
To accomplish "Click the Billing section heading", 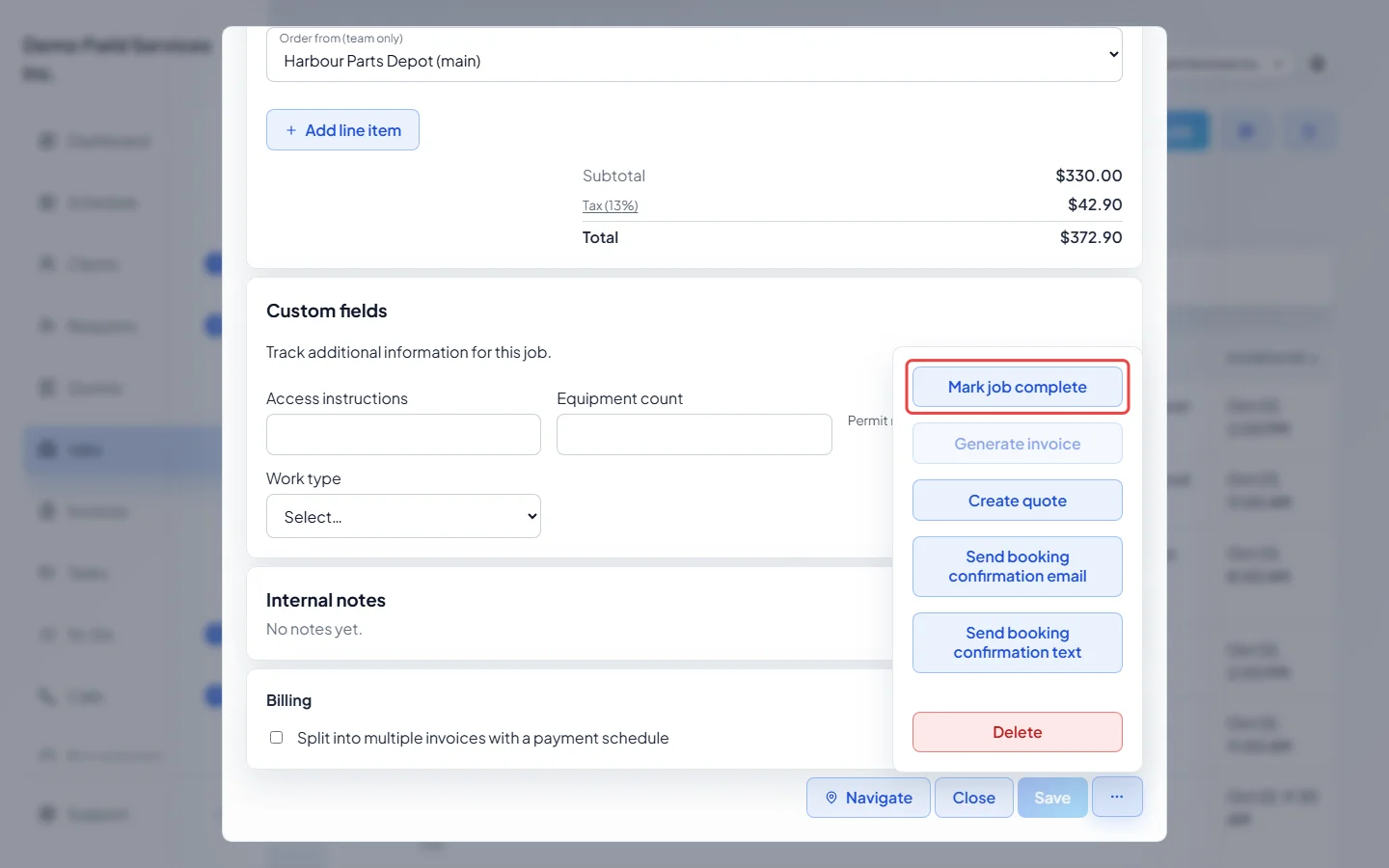I will click(289, 700).
